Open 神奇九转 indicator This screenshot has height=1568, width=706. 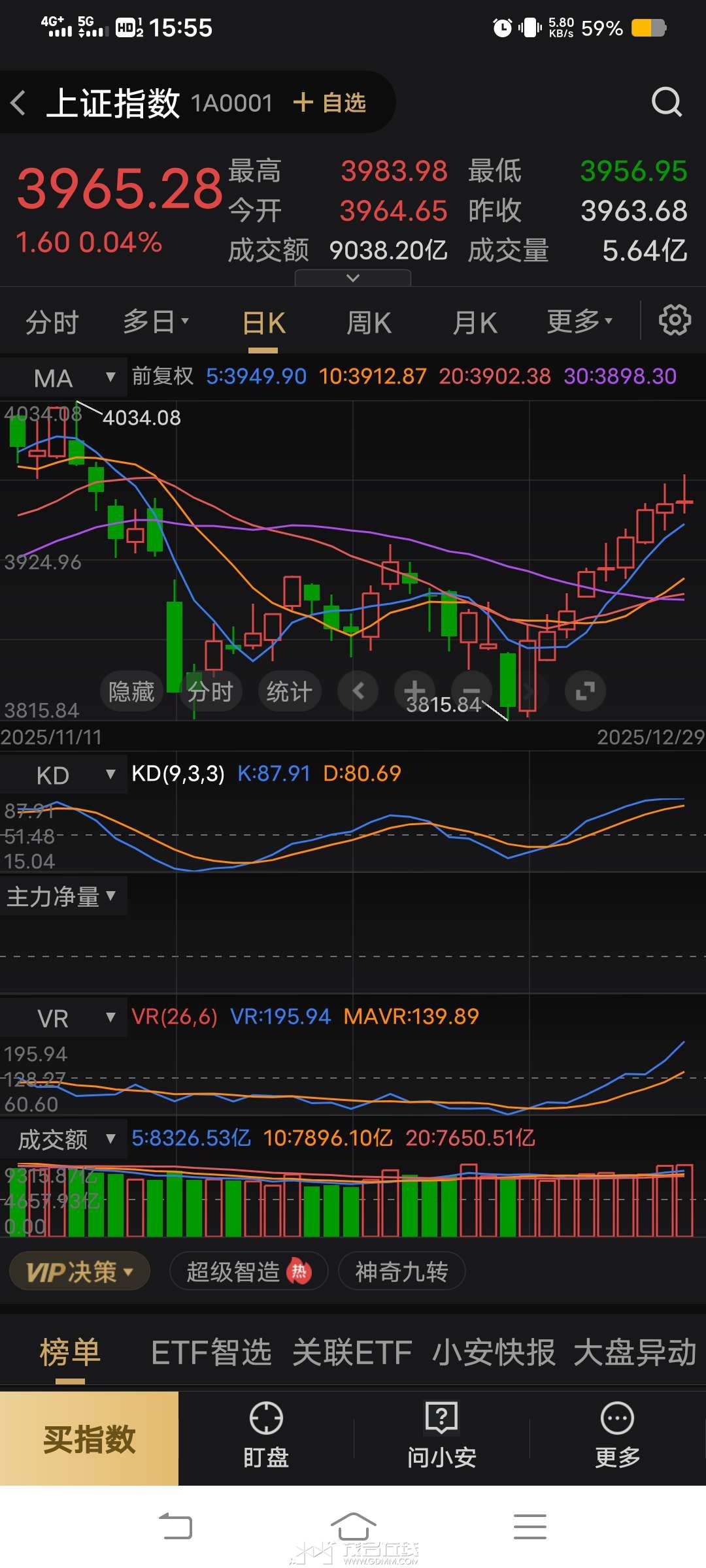[x=401, y=1271]
